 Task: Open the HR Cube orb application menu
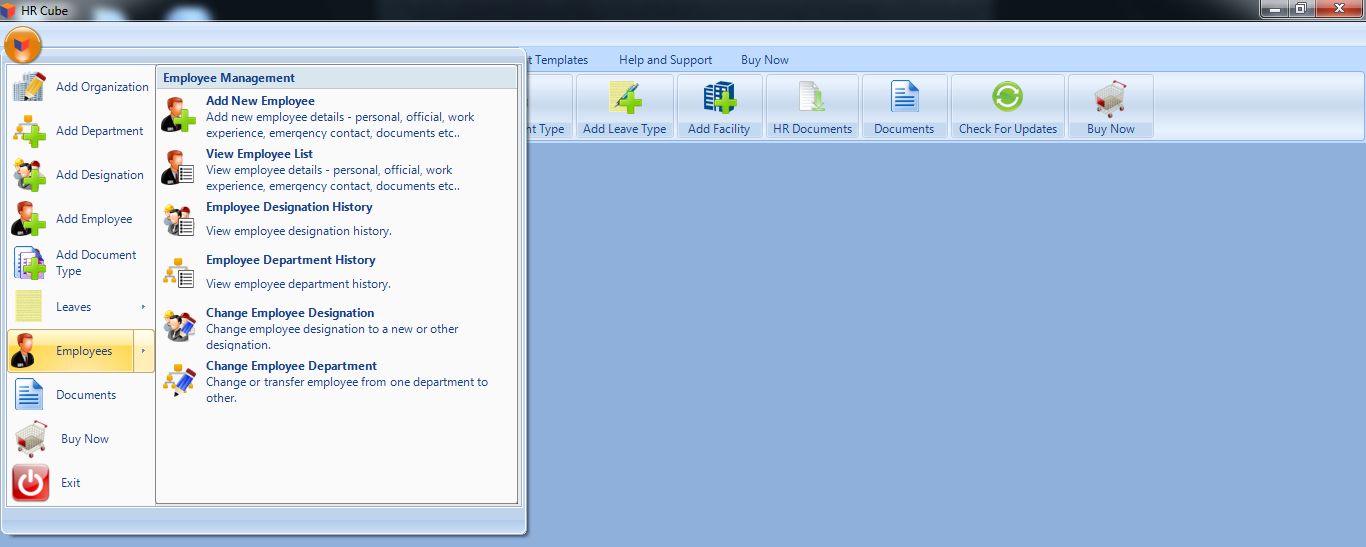(x=23, y=44)
